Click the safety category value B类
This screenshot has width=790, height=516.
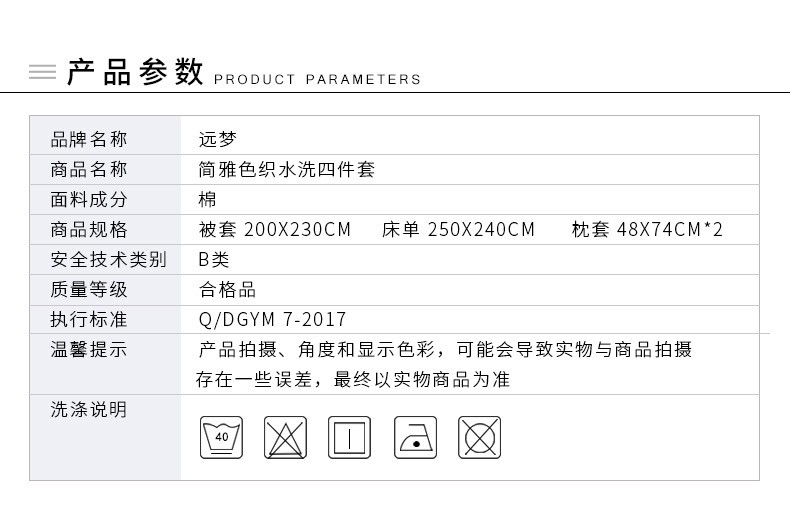(214, 260)
